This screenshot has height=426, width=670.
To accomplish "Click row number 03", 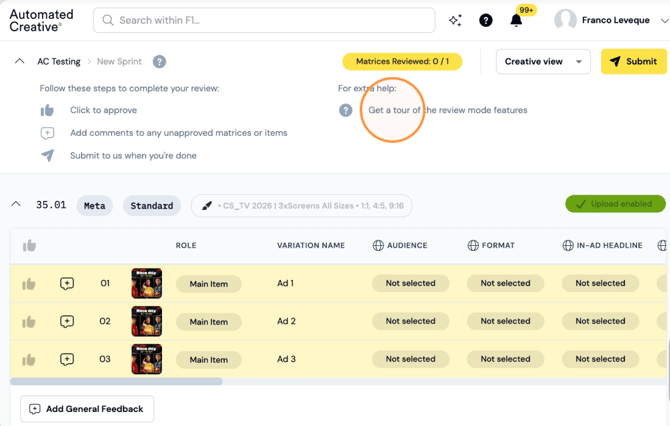I will (105, 359).
